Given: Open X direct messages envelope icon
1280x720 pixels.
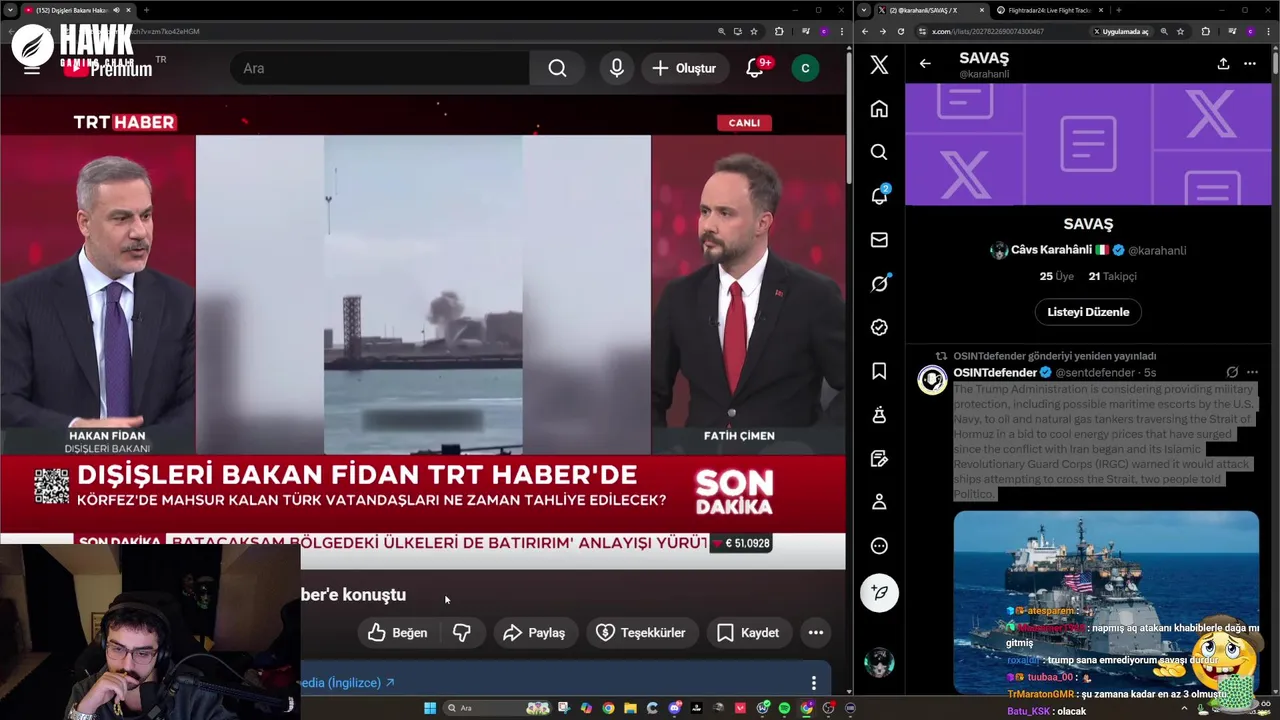Looking at the screenshot, I should 879,240.
